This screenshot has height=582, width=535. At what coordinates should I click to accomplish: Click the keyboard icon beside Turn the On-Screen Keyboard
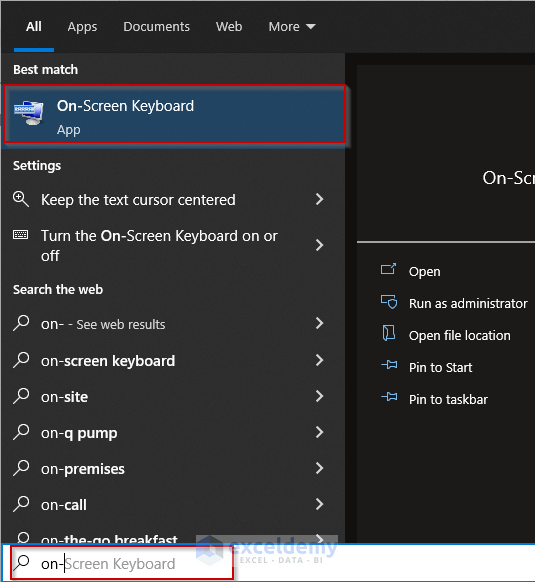pyautogui.click(x=20, y=235)
